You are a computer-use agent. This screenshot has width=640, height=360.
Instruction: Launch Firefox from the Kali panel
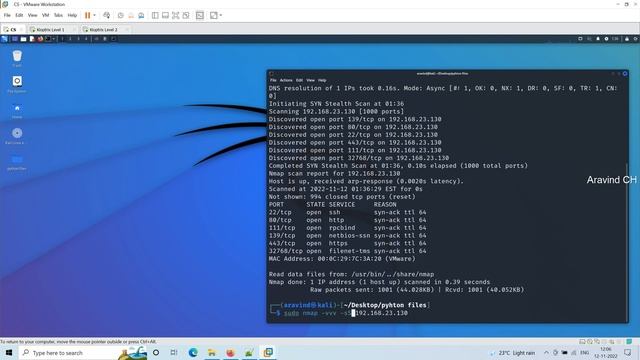pyautogui.click(x=40, y=39)
